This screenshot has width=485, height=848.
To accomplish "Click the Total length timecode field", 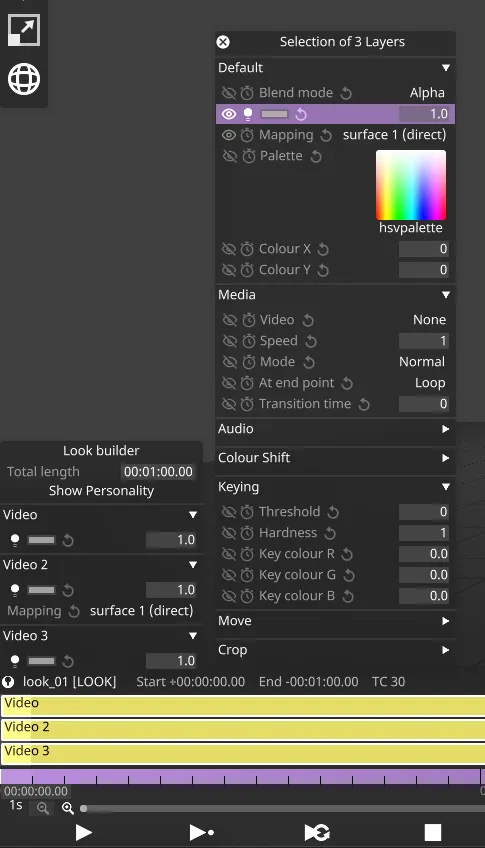I will pyautogui.click(x=158, y=472).
